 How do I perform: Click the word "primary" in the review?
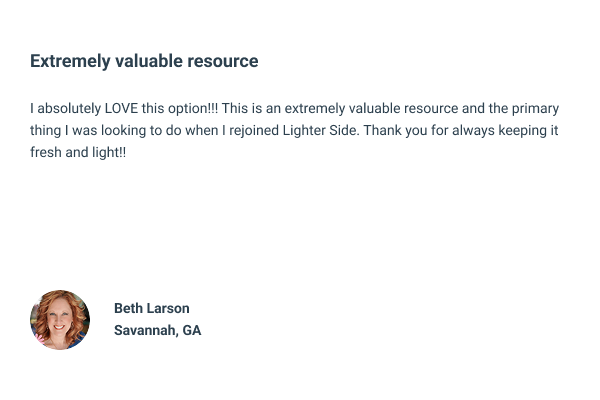(x=535, y=109)
